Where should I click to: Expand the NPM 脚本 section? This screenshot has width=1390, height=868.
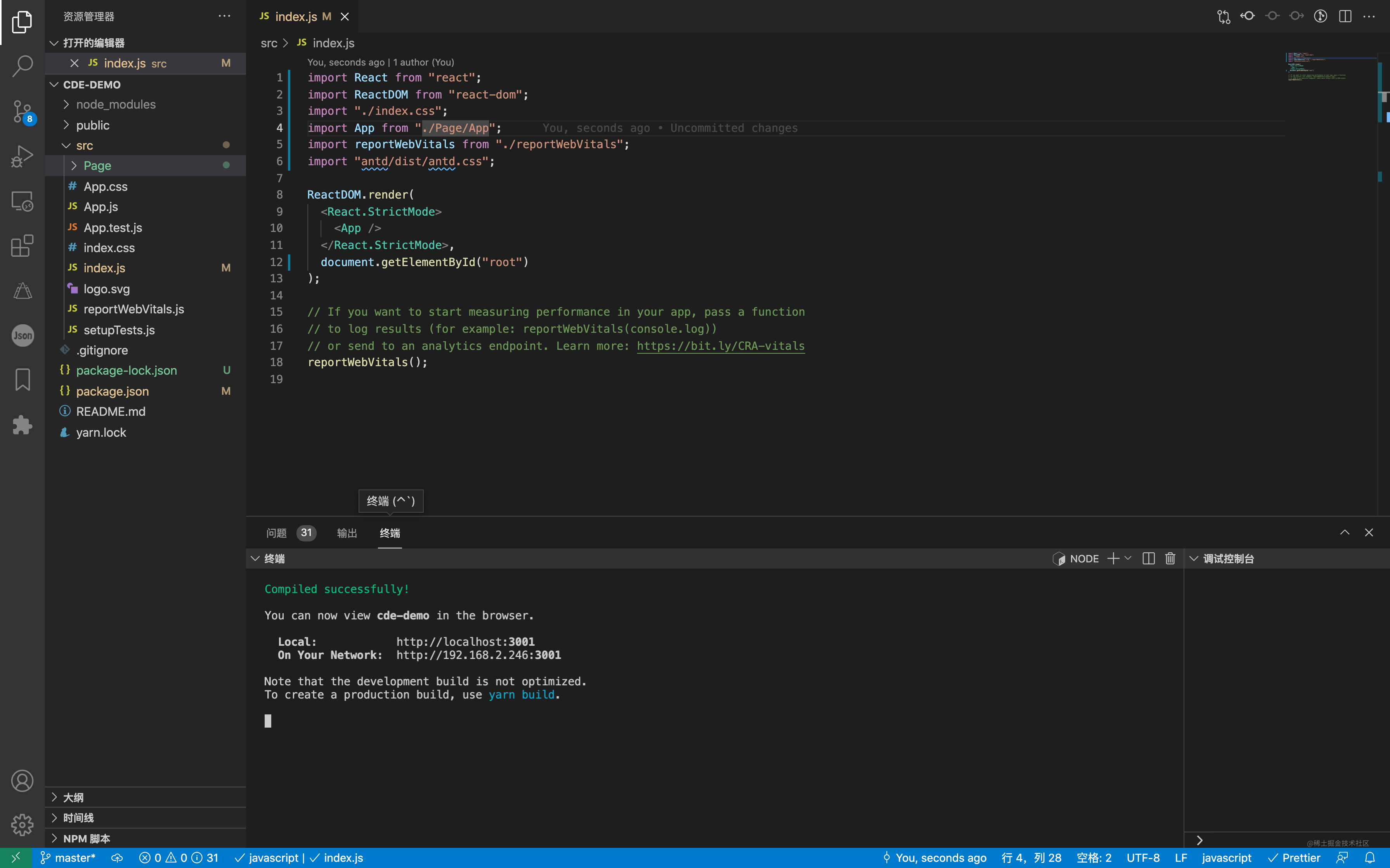pyautogui.click(x=86, y=838)
